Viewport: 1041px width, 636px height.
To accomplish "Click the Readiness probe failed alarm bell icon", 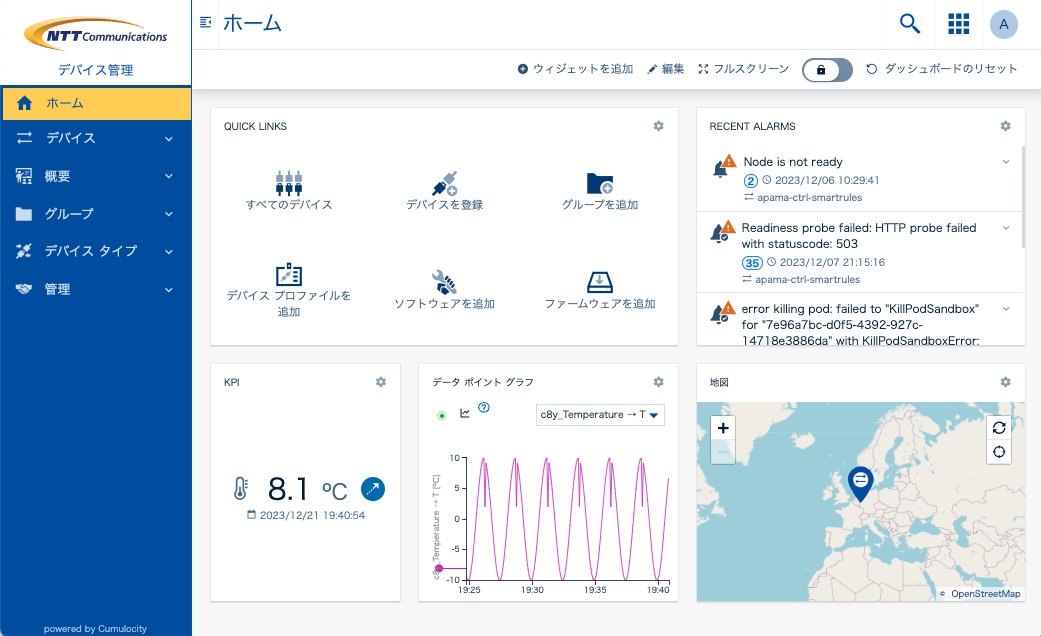I will pyautogui.click(x=722, y=231).
